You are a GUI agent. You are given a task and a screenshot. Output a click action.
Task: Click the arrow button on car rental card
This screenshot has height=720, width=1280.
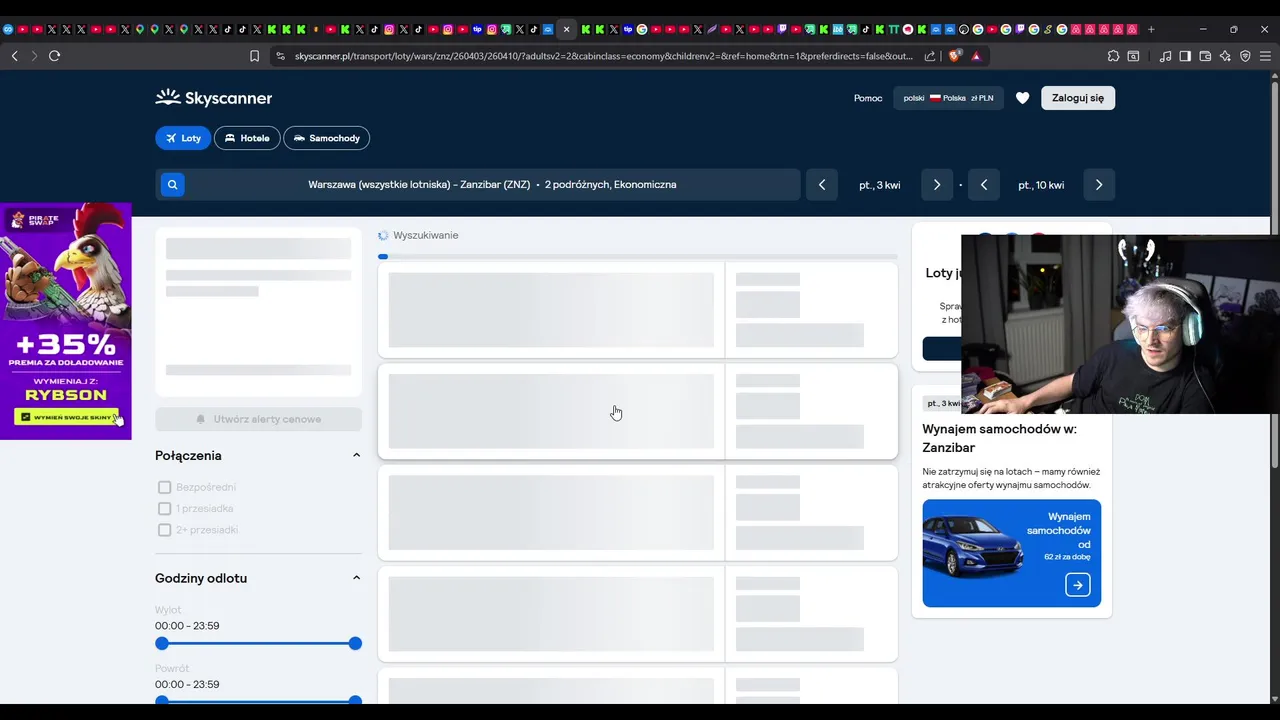click(1077, 585)
